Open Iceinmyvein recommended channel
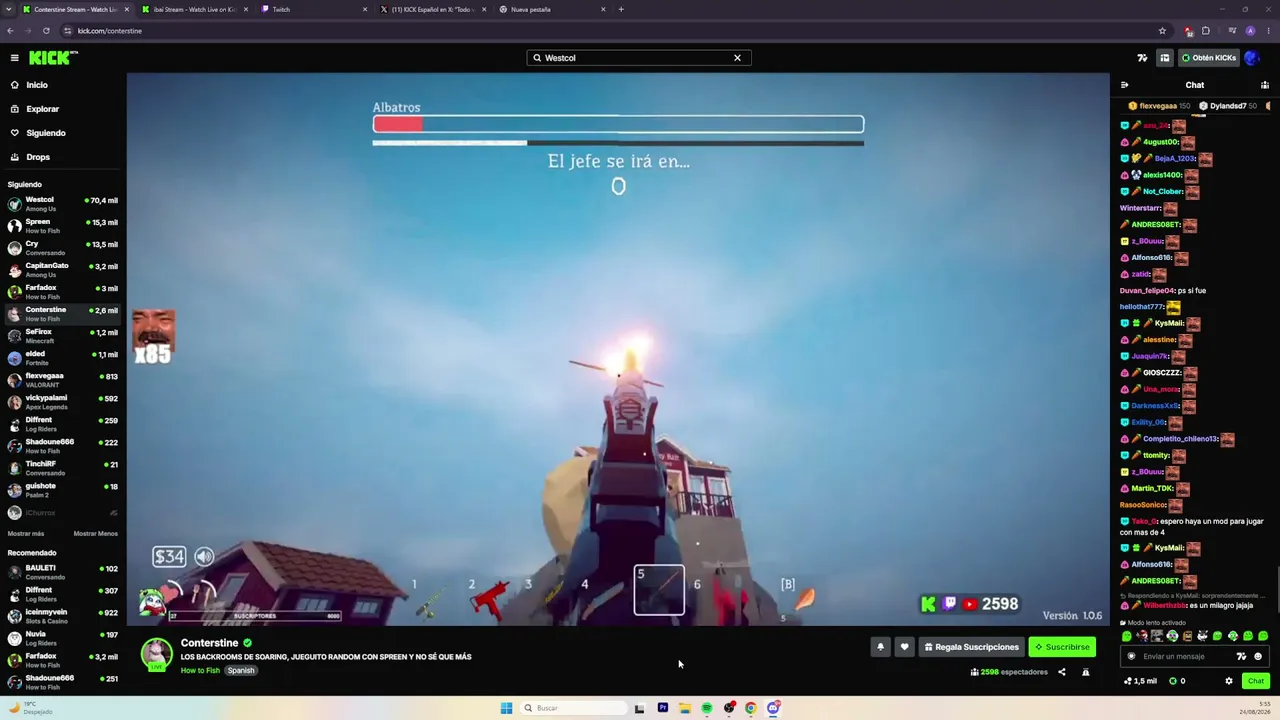 (x=62, y=616)
